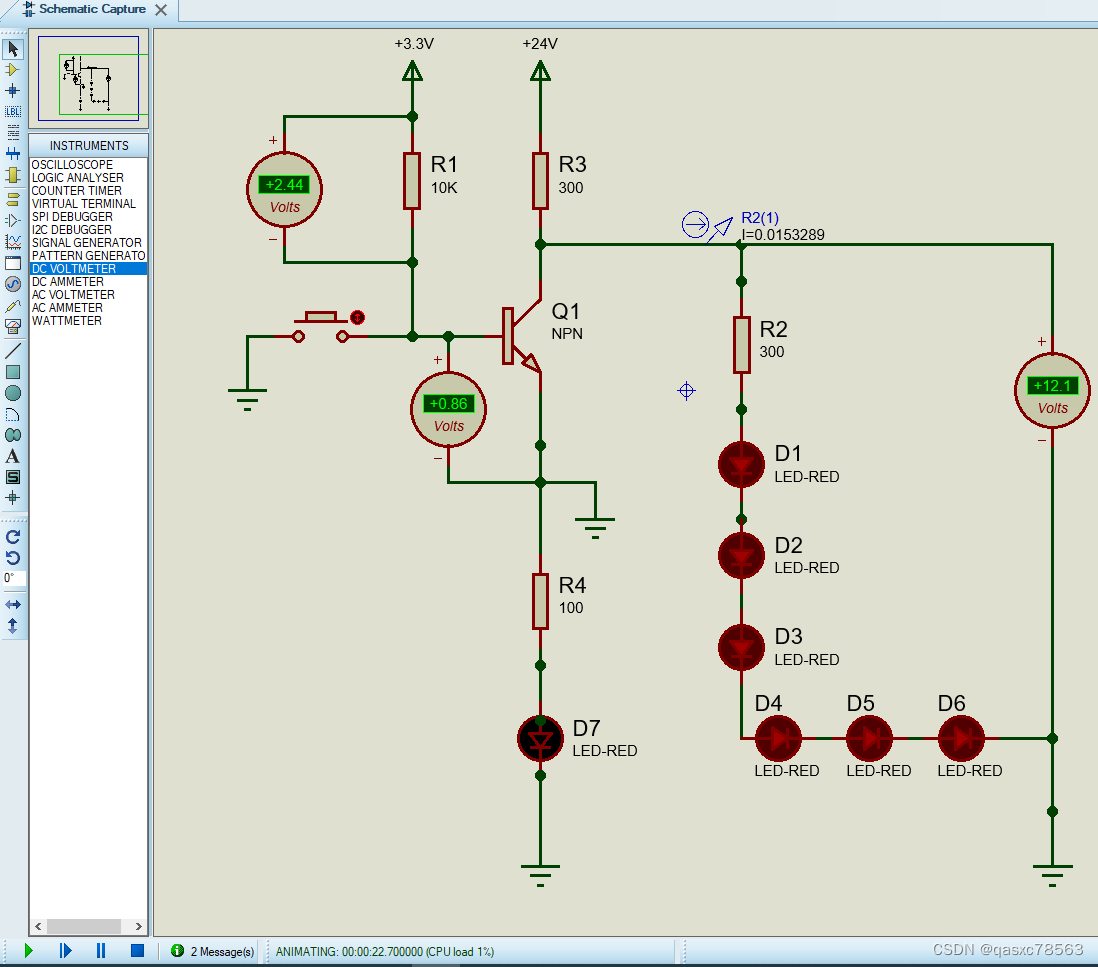The width and height of the screenshot is (1098, 967).
Task: Pause the running simulation
Action: click(x=101, y=950)
